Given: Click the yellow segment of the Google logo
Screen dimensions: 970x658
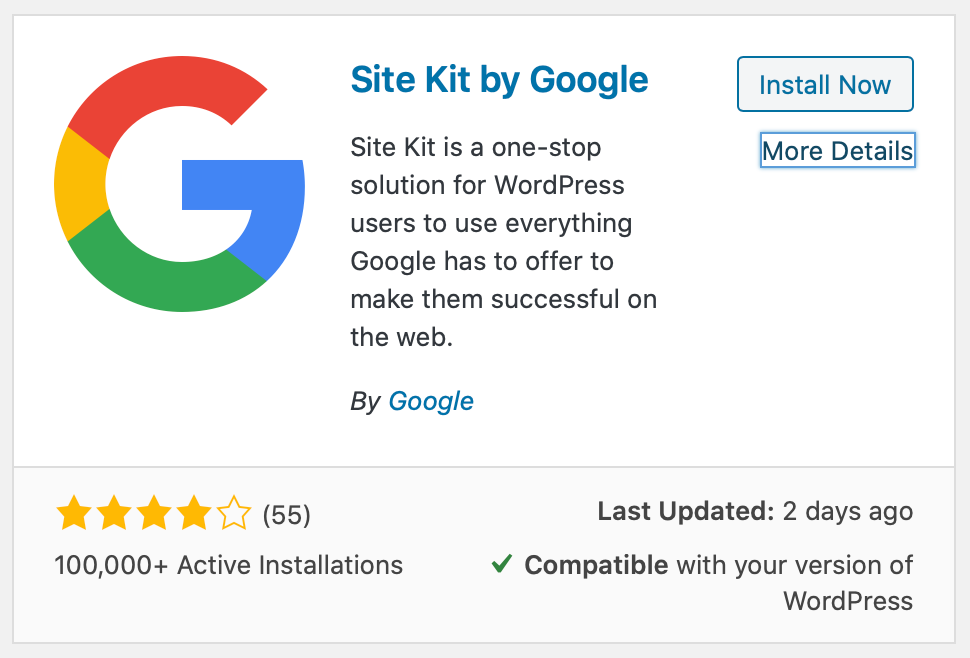Looking at the screenshot, I should tap(80, 184).
